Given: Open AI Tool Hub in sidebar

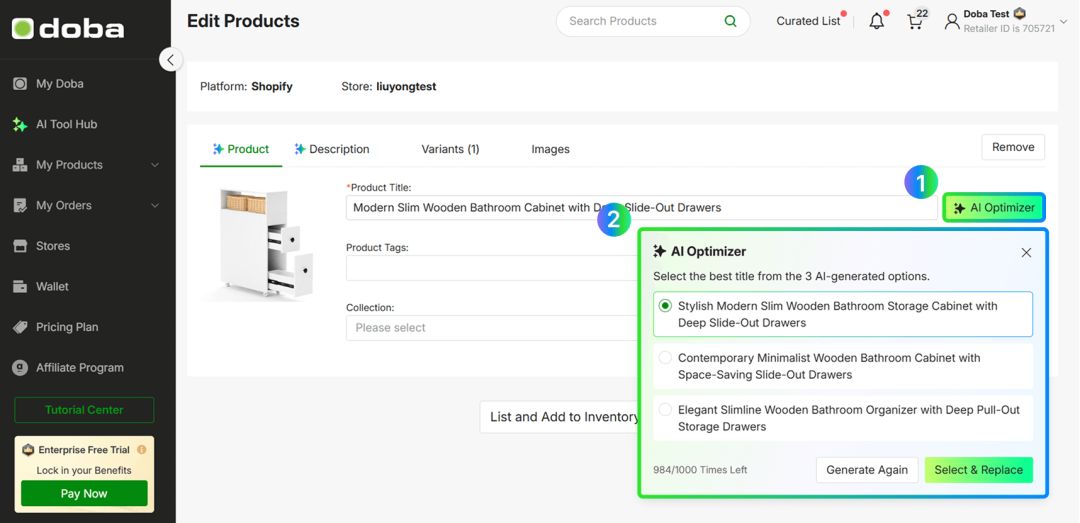Looking at the screenshot, I should click(x=66, y=124).
